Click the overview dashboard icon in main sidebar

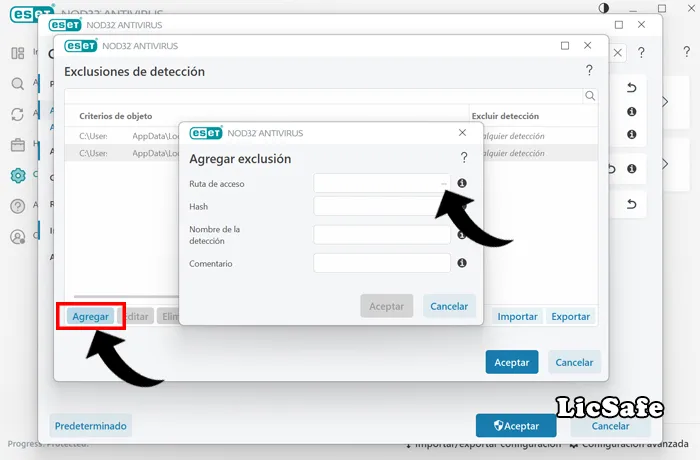pyautogui.click(x=18, y=53)
